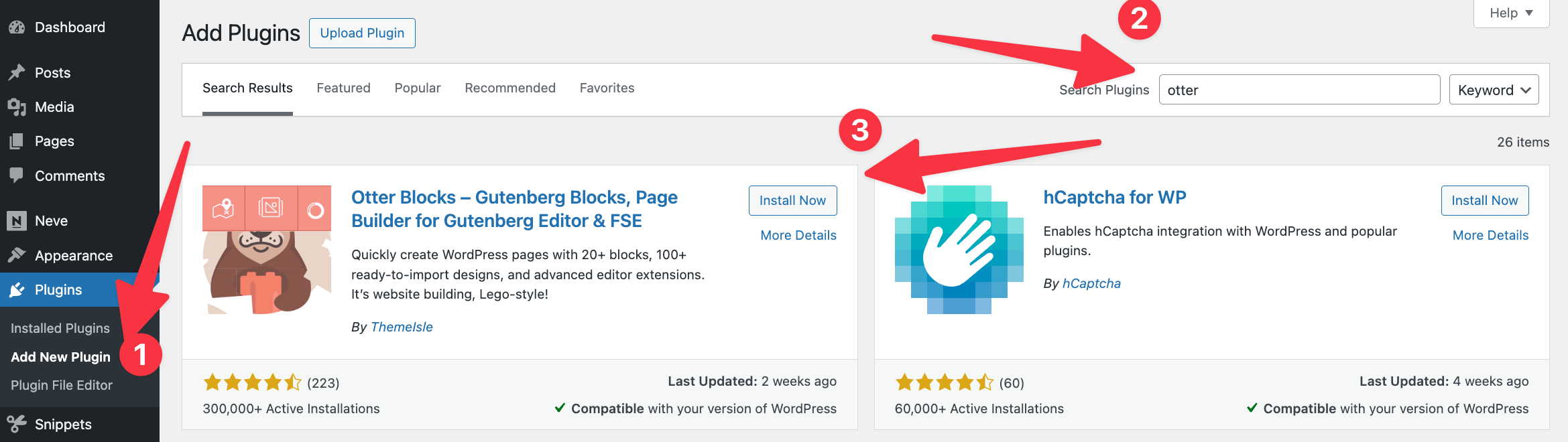This screenshot has width=1568, height=442.
Task: Install Now for Otter Blocks
Action: pyautogui.click(x=792, y=200)
